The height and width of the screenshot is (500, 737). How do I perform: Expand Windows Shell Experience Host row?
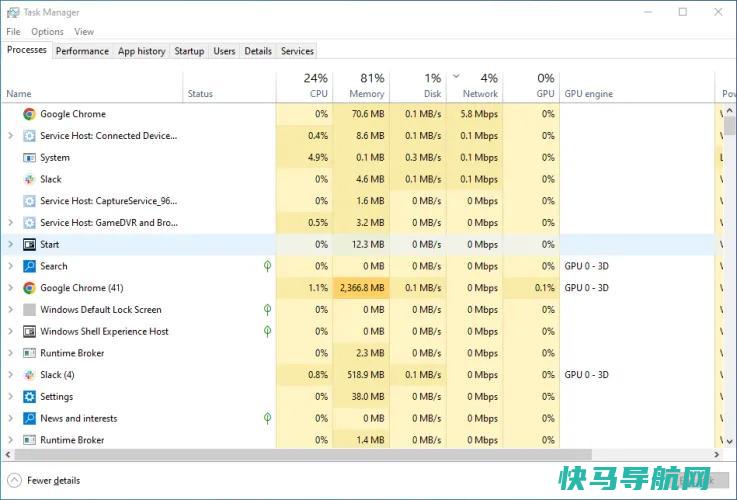click(x=10, y=332)
